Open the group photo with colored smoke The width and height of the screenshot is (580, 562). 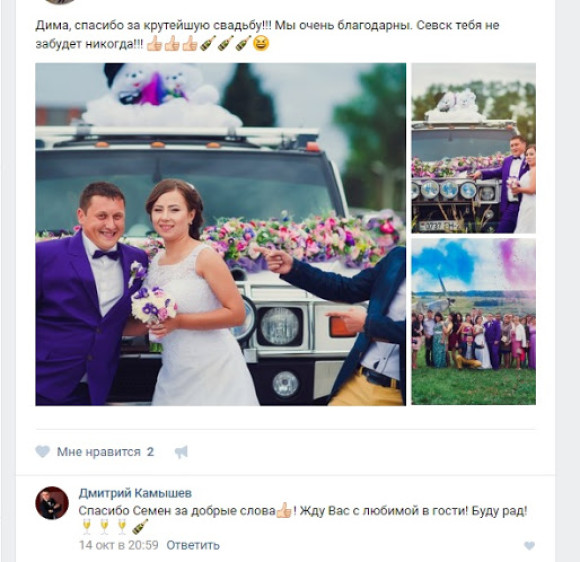coord(473,322)
